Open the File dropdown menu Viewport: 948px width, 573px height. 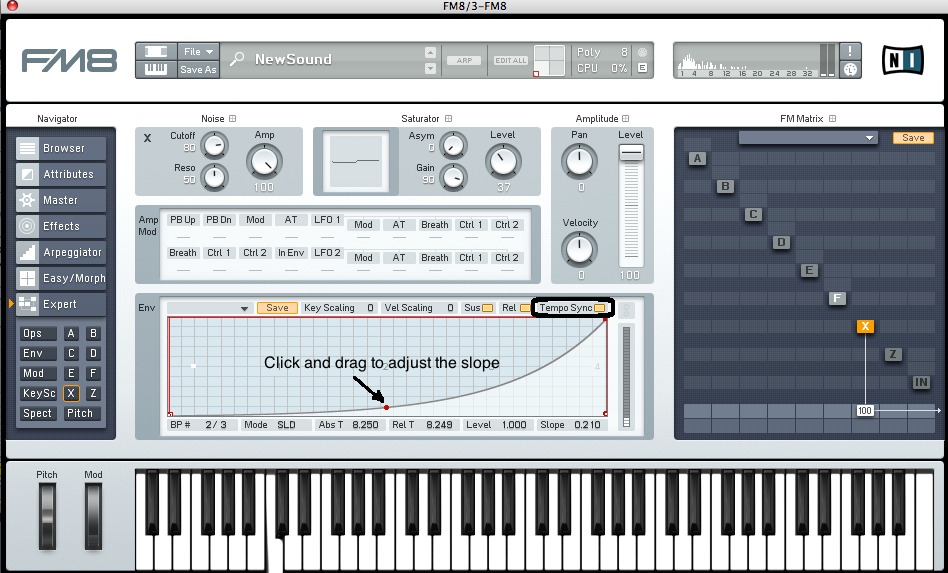[x=198, y=51]
